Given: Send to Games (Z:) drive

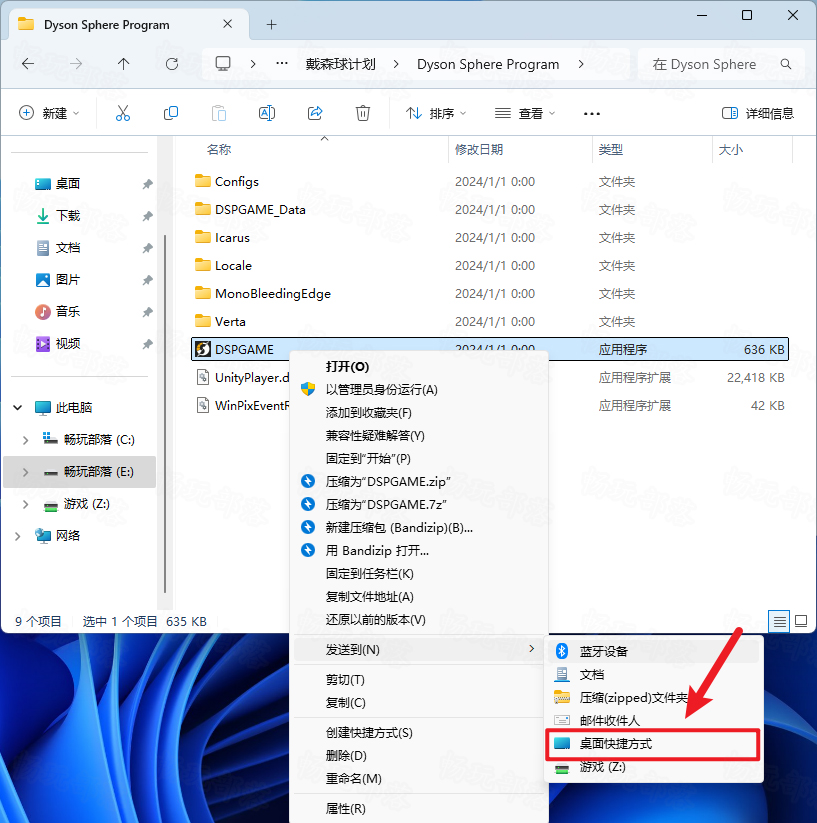Looking at the screenshot, I should 654,767.
